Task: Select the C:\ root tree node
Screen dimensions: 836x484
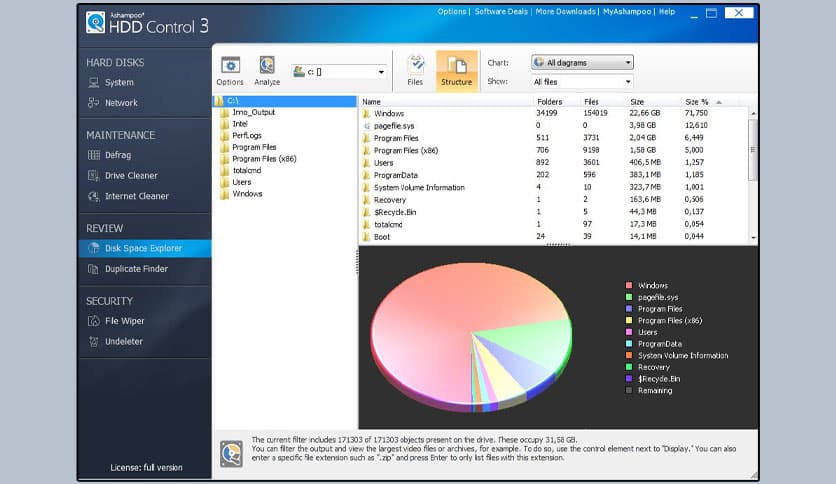Action: tap(285, 101)
